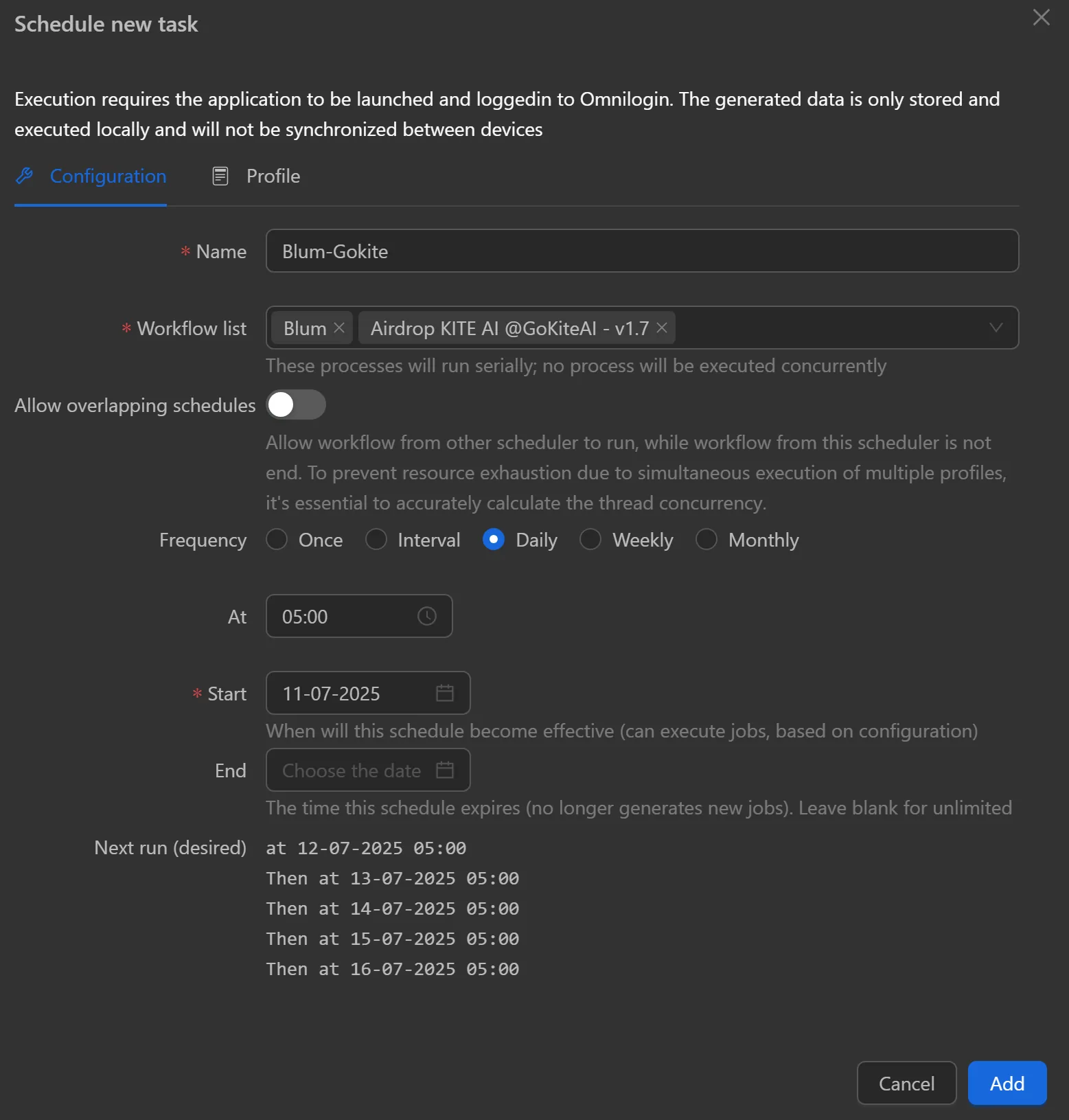Click the clock icon in the At field
1069x1120 pixels.
click(426, 616)
